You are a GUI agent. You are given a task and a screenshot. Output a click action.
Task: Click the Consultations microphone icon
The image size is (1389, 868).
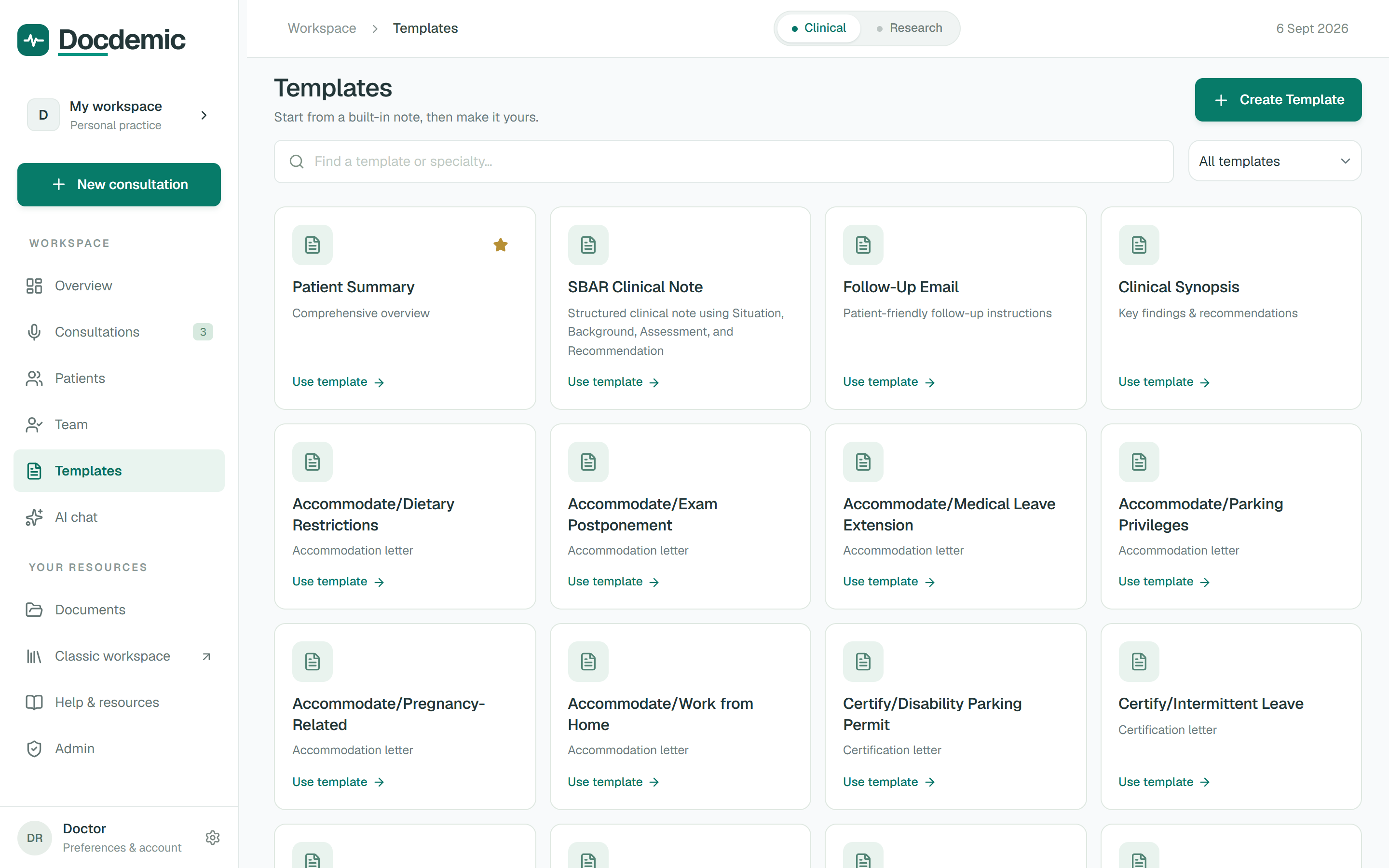(34, 332)
